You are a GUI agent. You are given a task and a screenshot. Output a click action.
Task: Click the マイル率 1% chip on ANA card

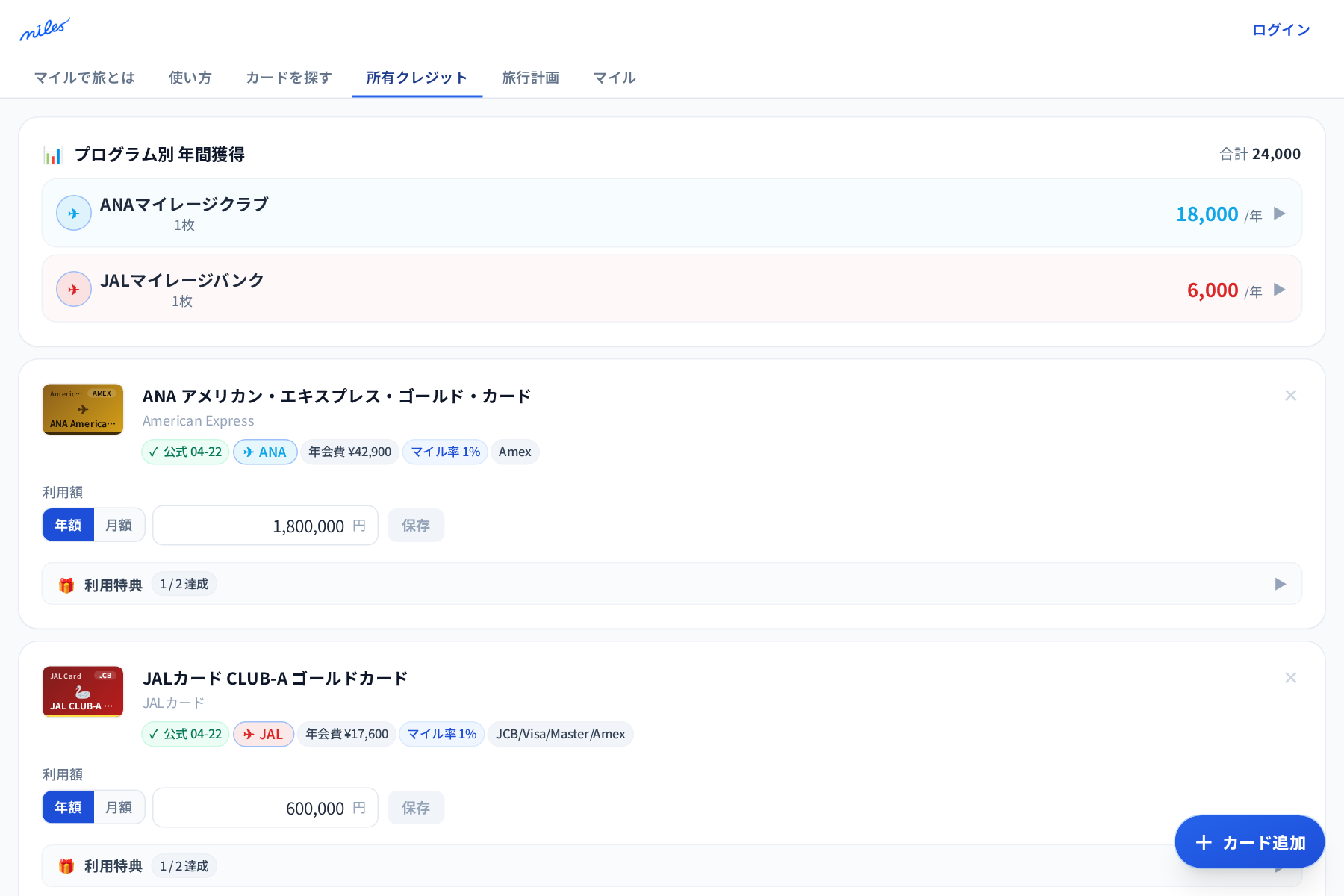pyautogui.click(x=445, y=452)
